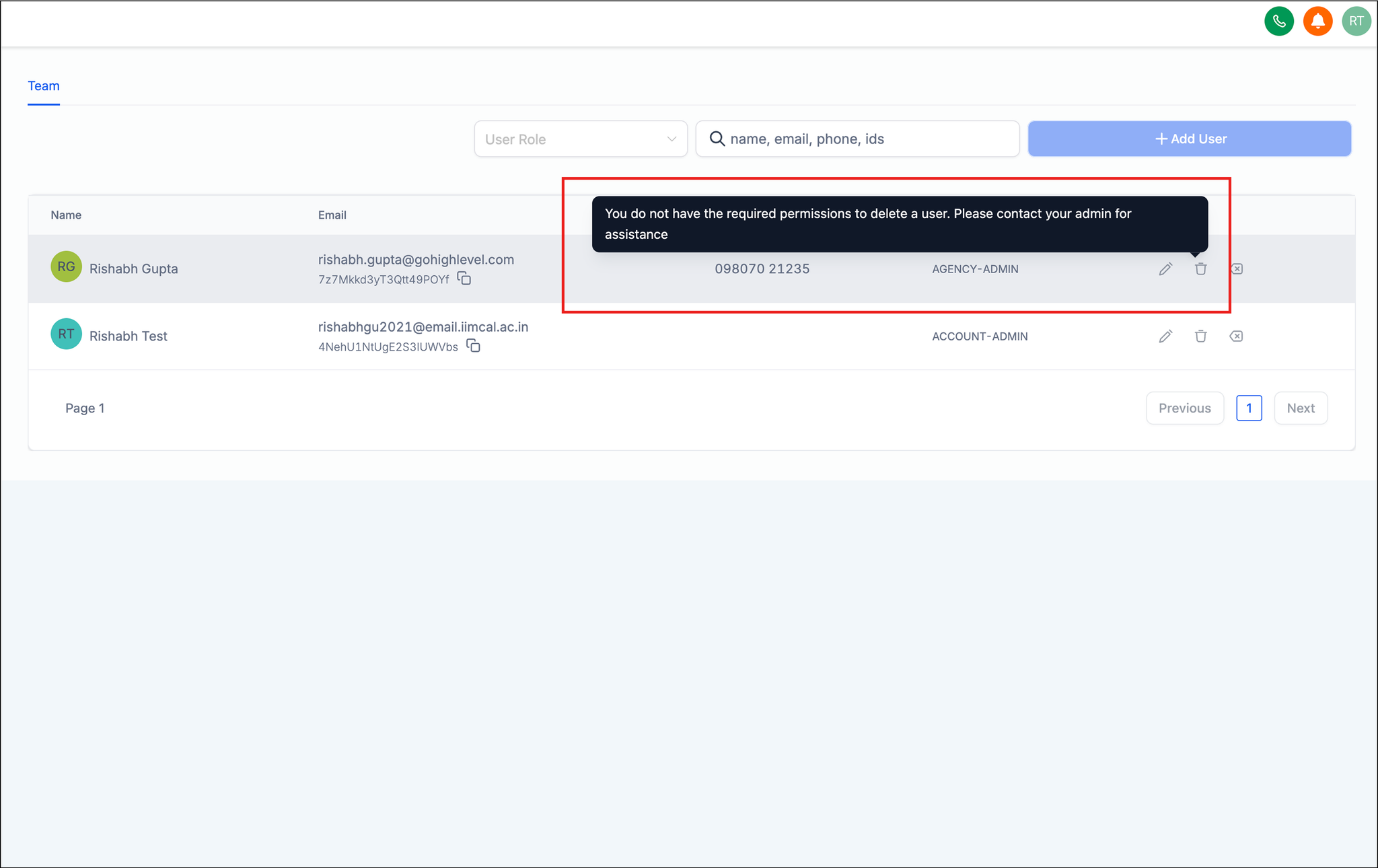
Task: Select the name Rishabh Gupta
Action: coord(134,269)
